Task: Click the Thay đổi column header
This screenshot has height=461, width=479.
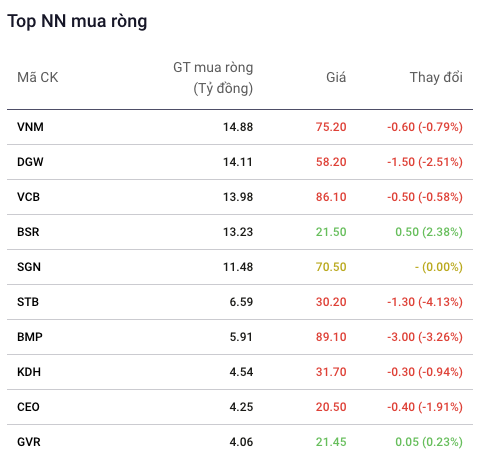Action: (436, 77)
